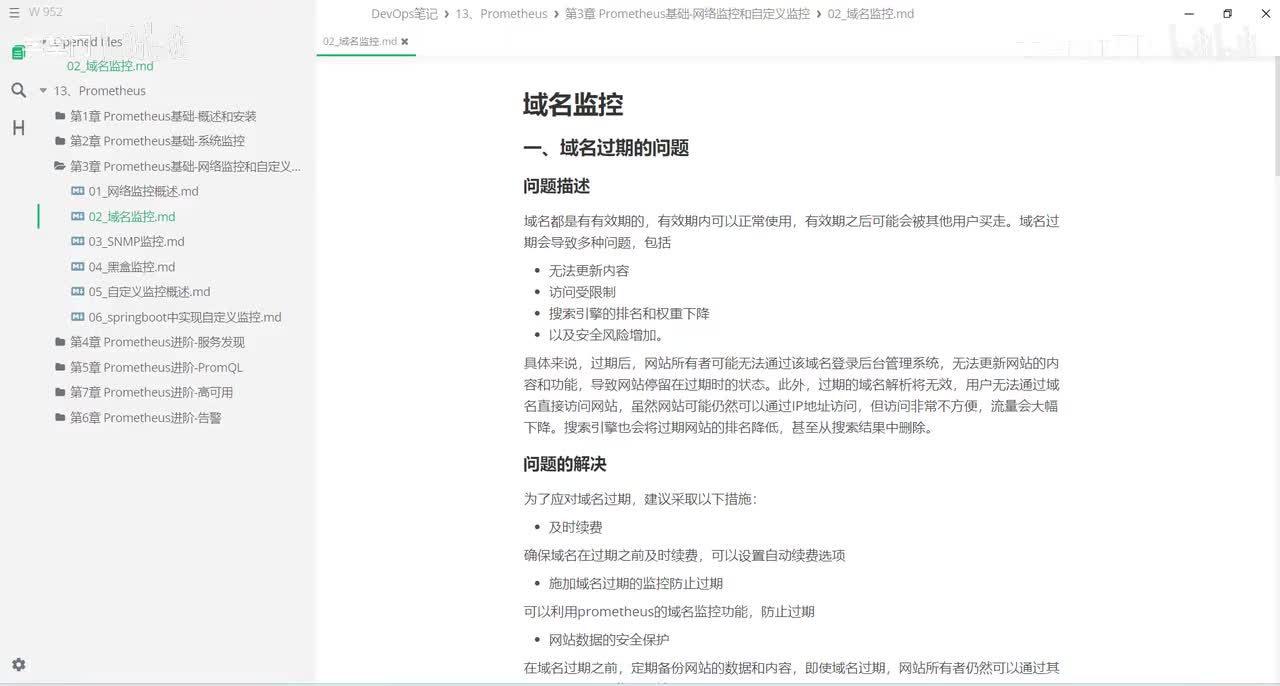Viewport: 1280px width, 686px height.
Task: Expand folder 第2章 Prometheus基础-系统监控
Action: [157, 141]
